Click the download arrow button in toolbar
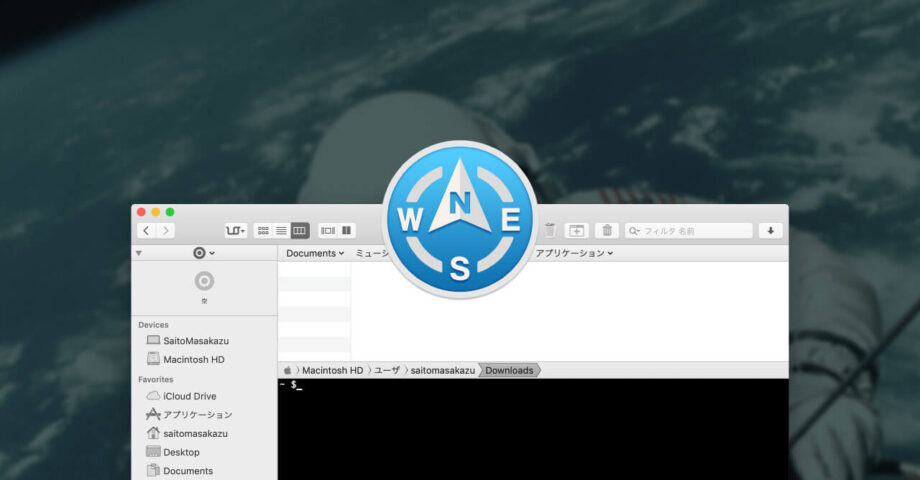 [x=770, y=231]
